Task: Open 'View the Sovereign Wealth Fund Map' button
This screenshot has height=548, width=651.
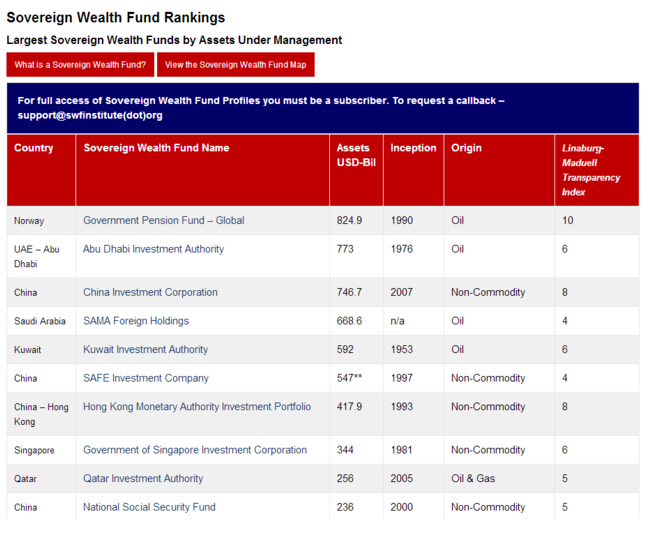Action: click(236, 65)
